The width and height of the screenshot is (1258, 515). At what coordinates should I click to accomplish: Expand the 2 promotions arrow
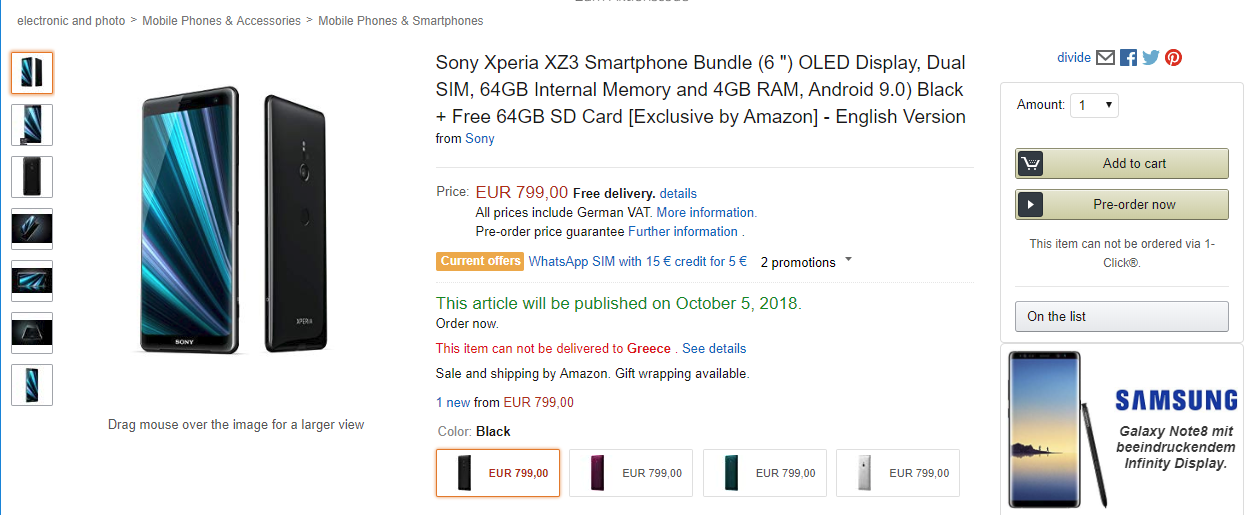(x=849, y=260)
